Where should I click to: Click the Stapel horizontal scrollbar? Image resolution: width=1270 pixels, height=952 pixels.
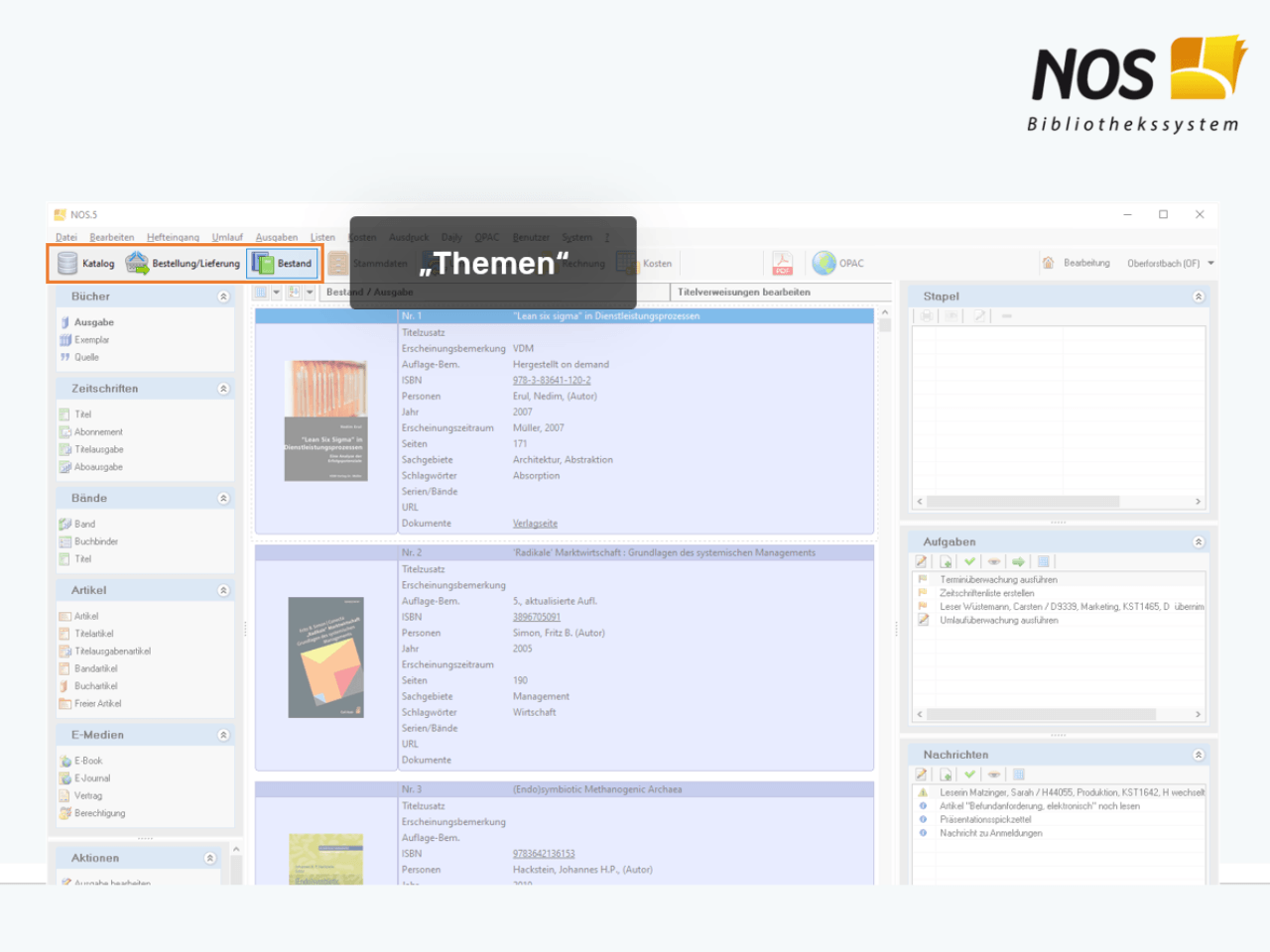tap(1059, 502)
